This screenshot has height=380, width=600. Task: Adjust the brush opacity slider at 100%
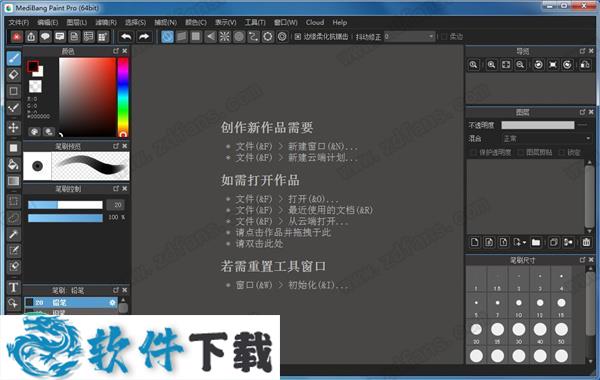65,218
